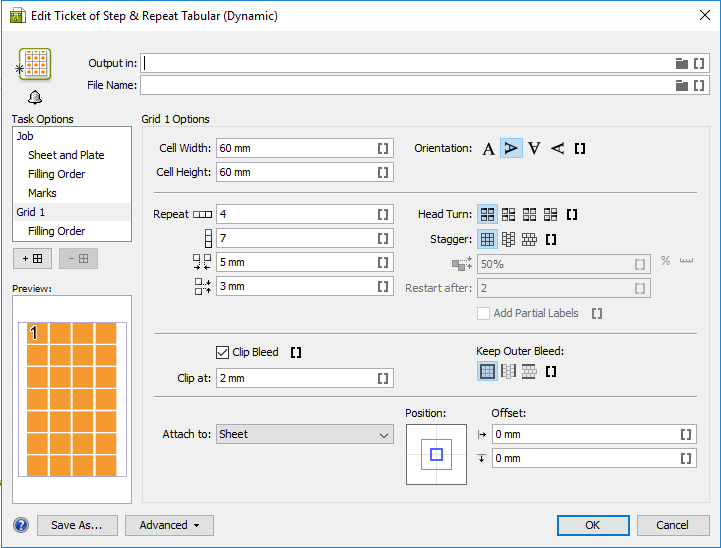This screenshot has height=548, width=721.
Task: Click the grid layout Preview thumbnail
Action: coord(72,399)
